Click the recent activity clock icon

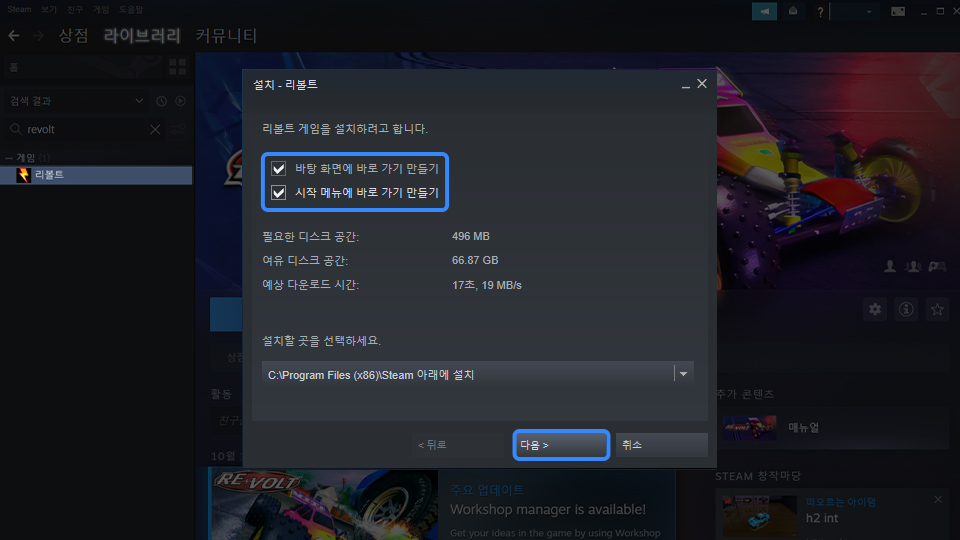[x=161, y=101]
